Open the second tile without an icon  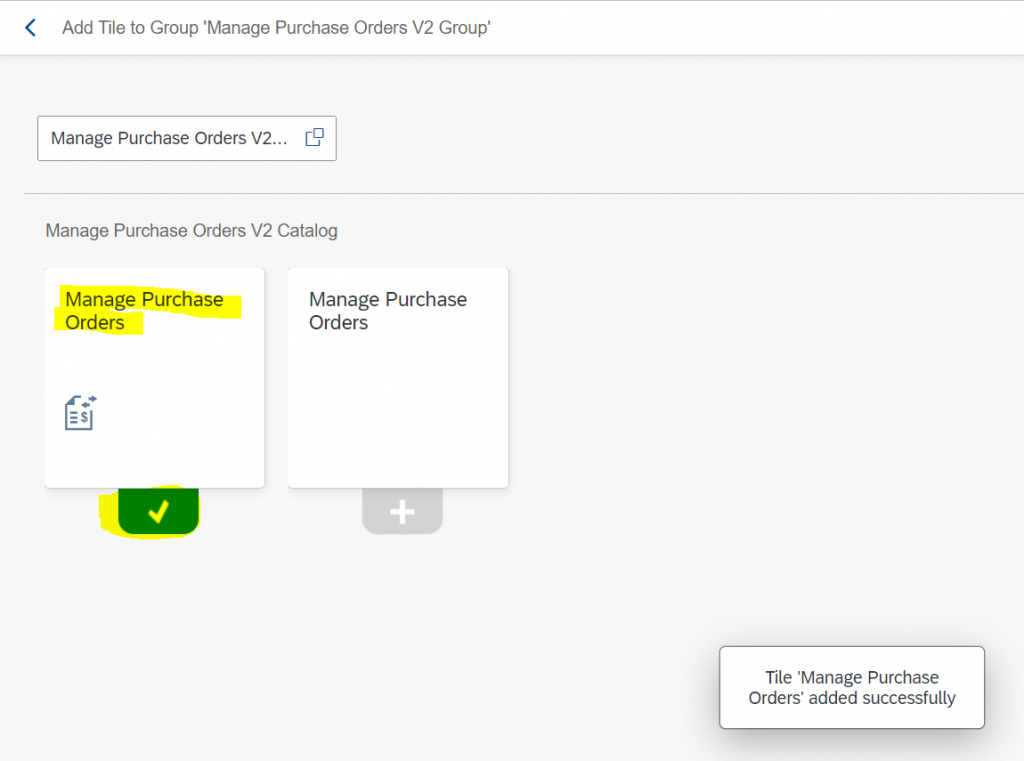click(x=398, y=378)
